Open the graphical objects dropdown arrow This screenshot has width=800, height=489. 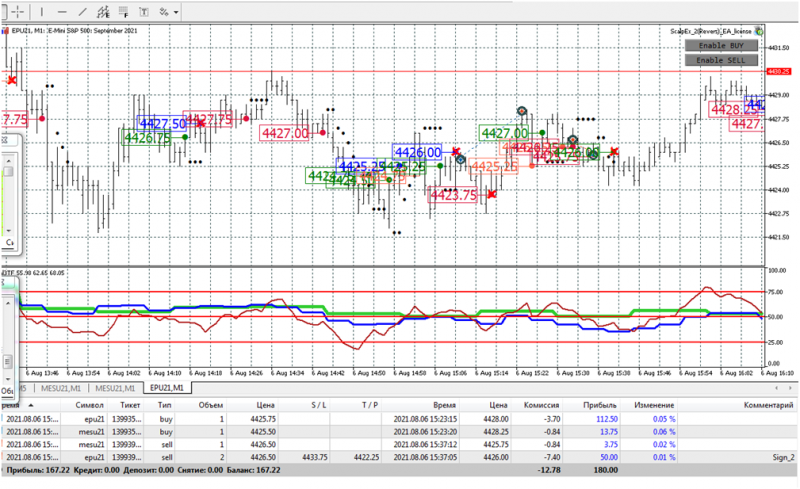click(176, 12)
